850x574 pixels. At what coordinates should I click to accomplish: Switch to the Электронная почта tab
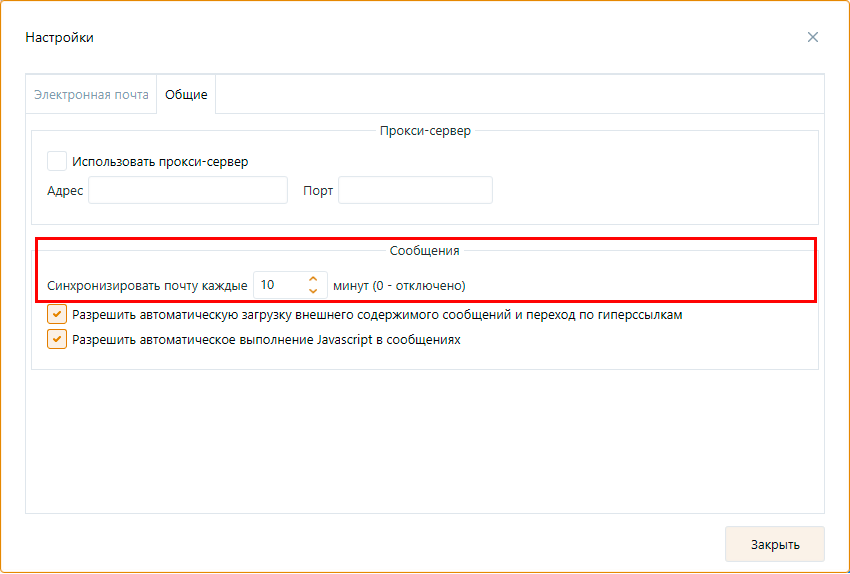pos(91,95)
